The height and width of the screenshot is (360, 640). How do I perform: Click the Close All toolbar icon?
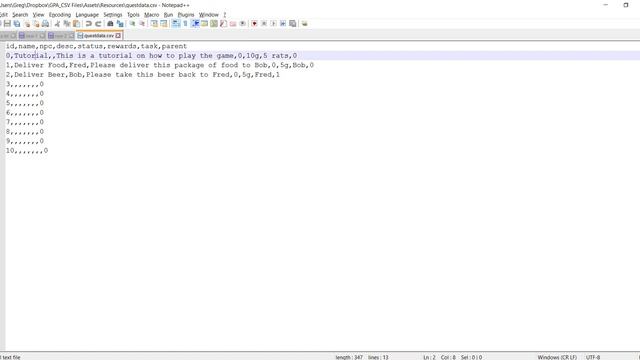point(36,24)
